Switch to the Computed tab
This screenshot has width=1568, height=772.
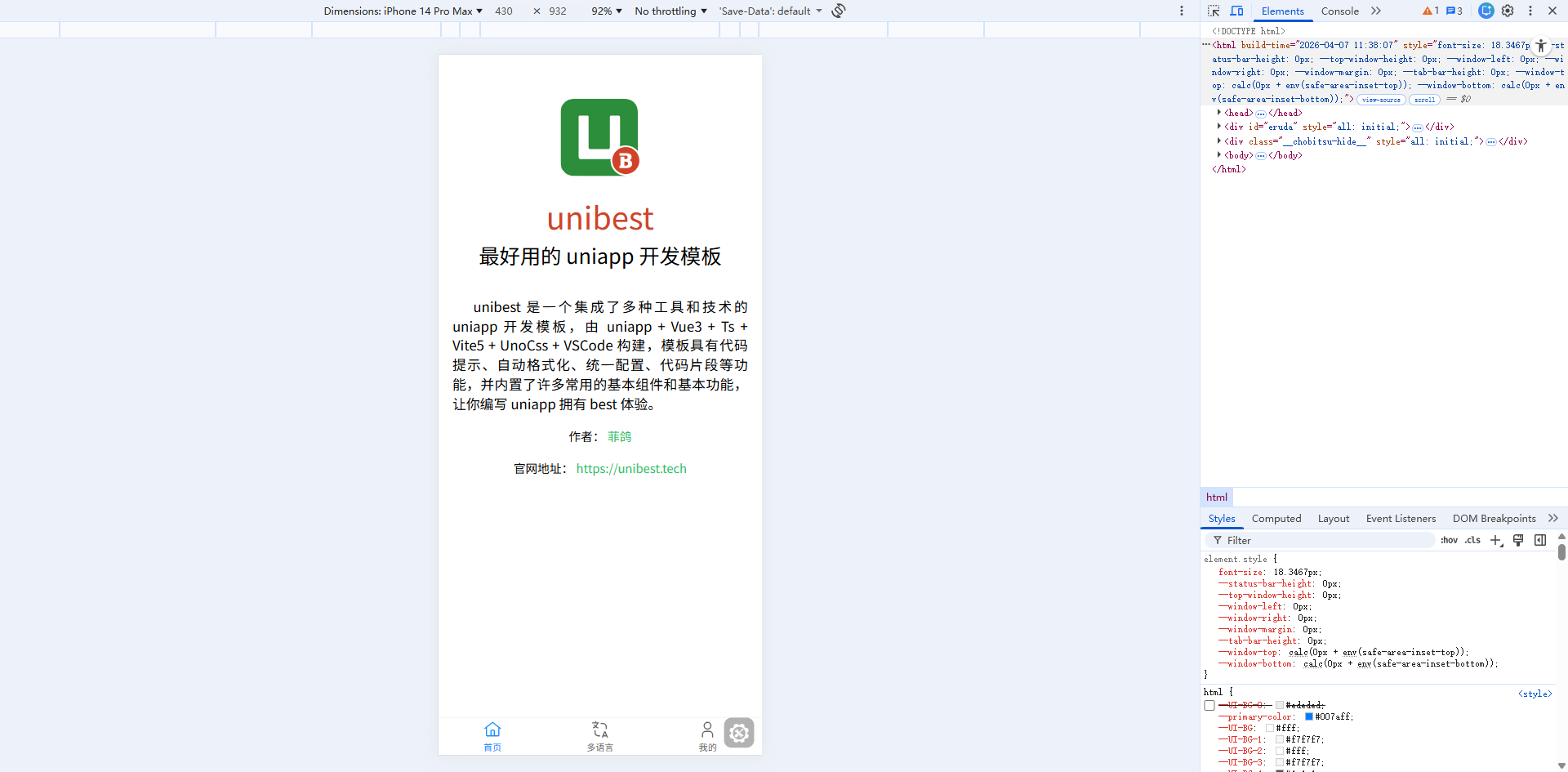click(1276, 518)
